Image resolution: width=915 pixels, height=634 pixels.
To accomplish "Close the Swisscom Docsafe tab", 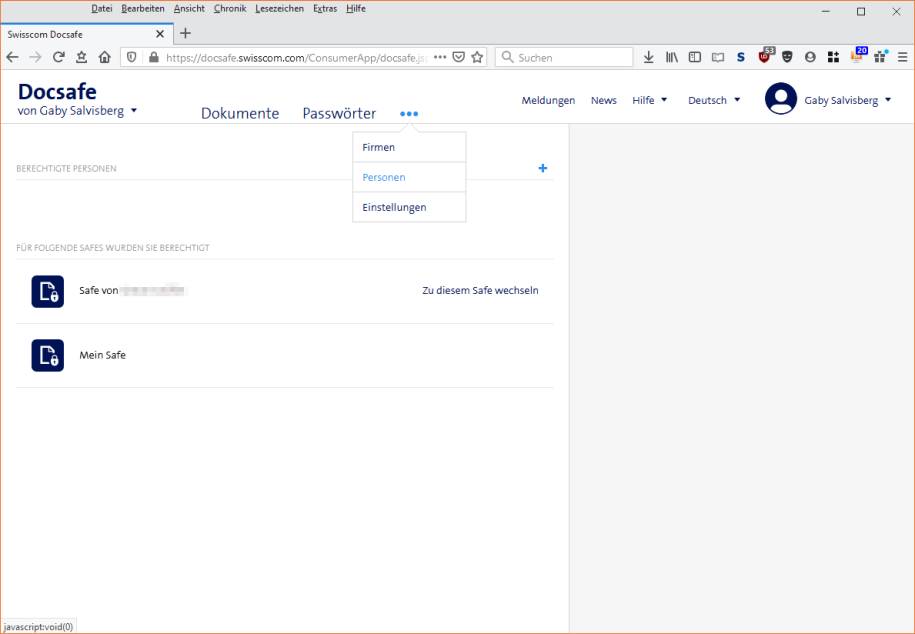I will [160, 34].
